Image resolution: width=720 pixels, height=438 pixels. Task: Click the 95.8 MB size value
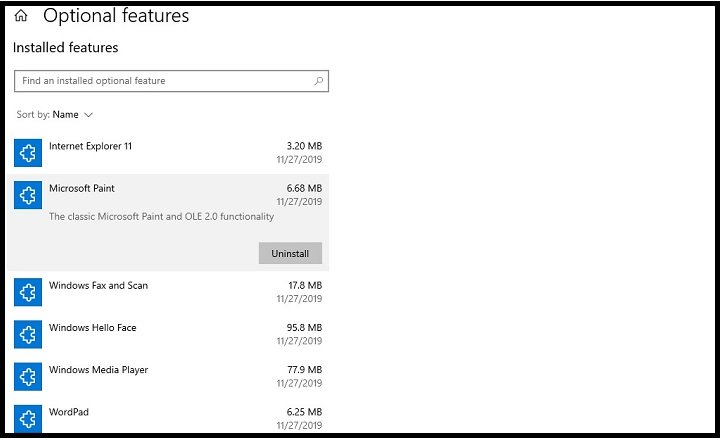(304, 327)
